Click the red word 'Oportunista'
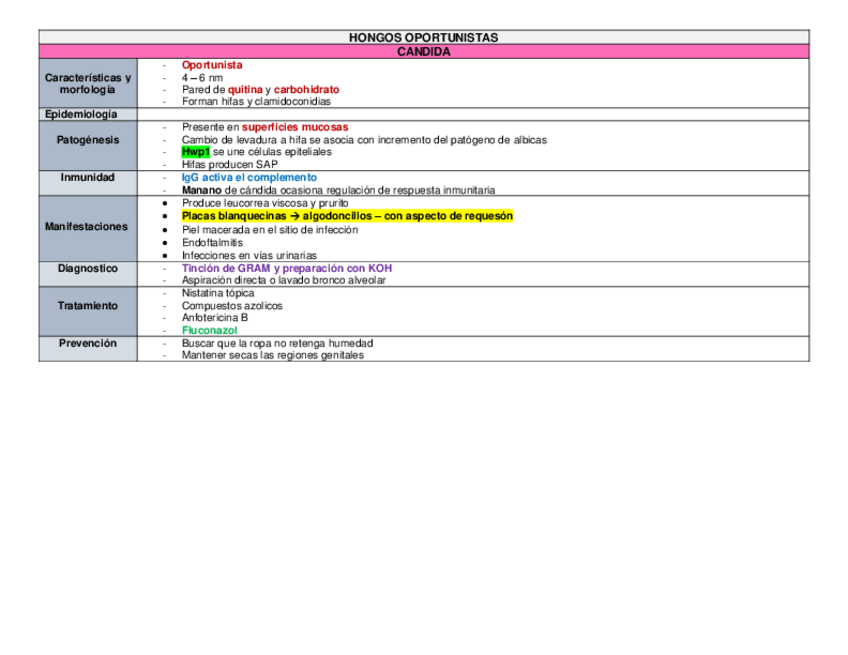 click(212, 65)
